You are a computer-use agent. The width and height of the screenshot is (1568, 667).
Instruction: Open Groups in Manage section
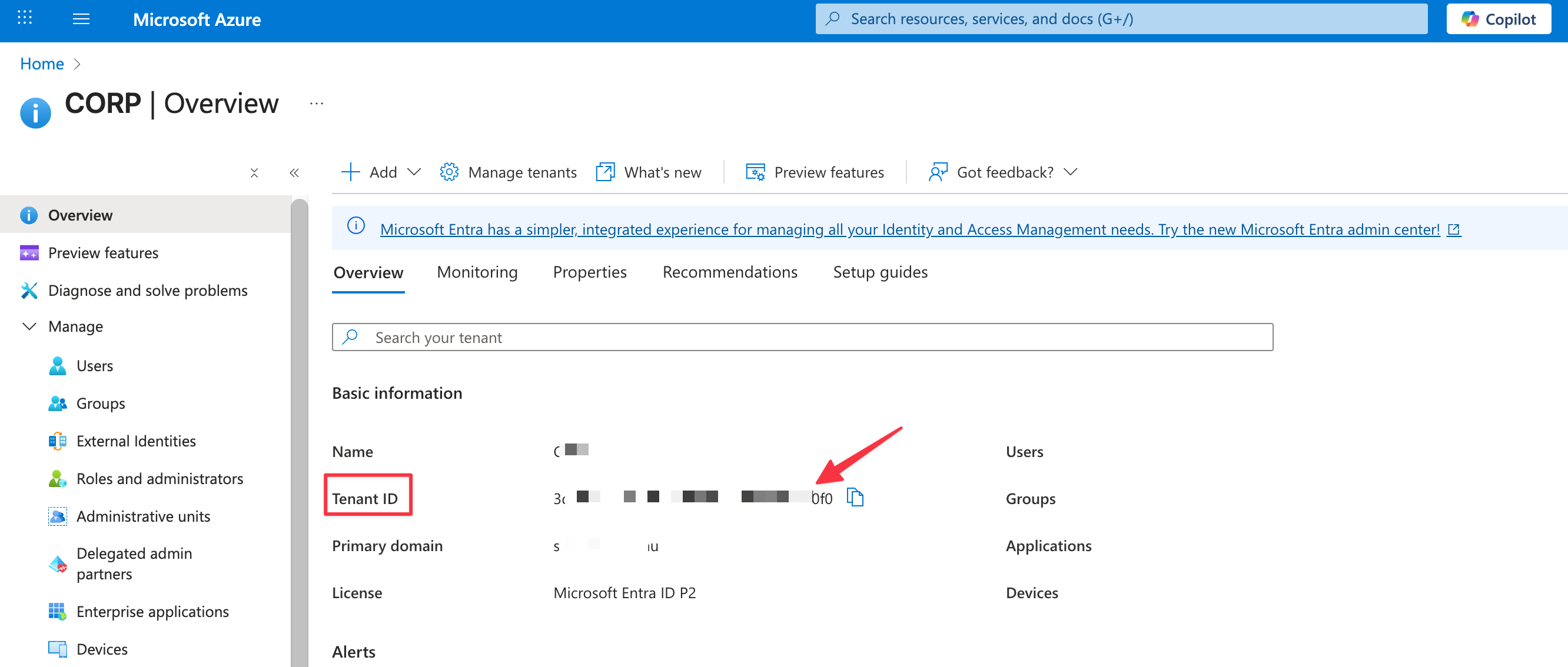(101, 403)
